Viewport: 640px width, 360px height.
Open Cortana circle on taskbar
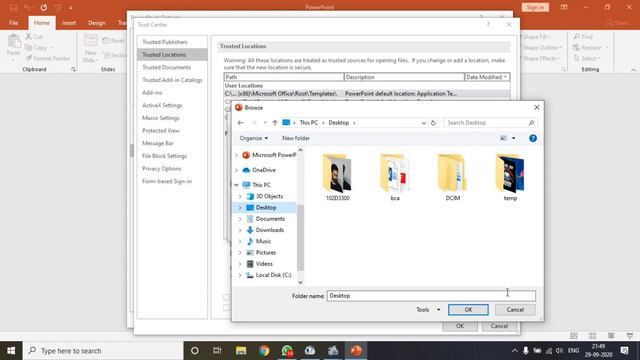tap(195, 351)
